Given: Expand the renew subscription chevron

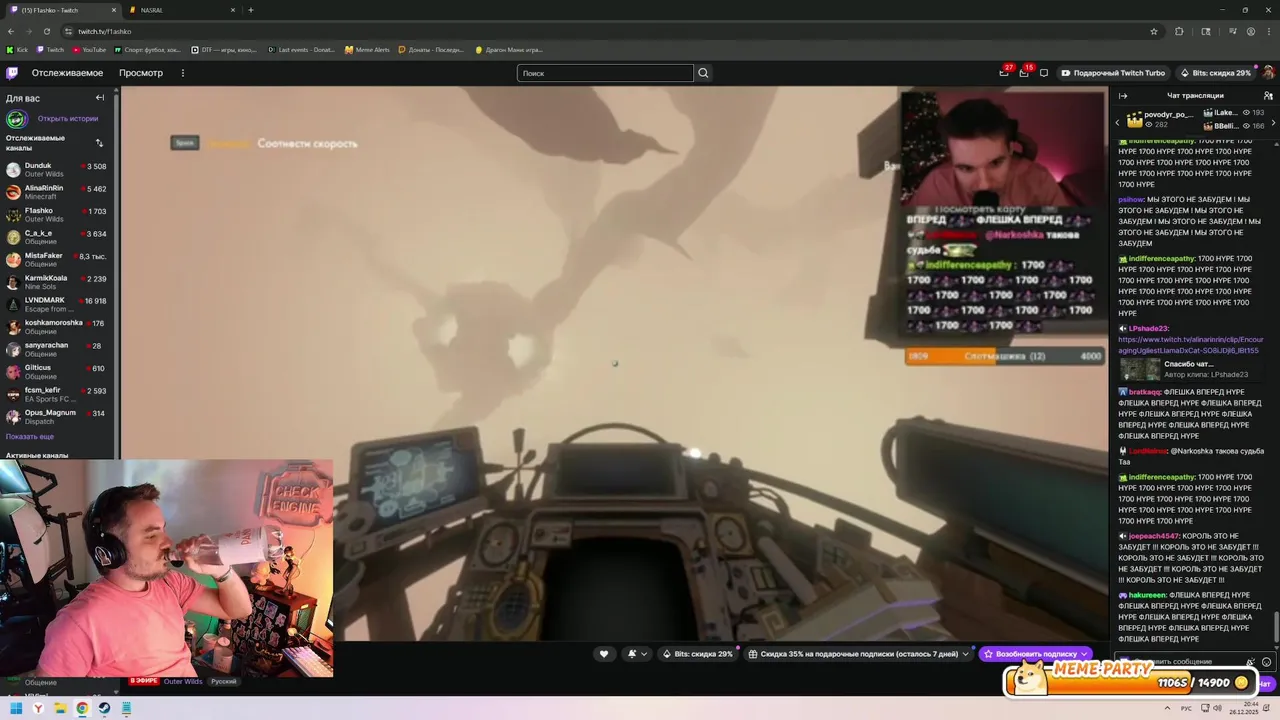Looking at the screenshot, I should pyautogui.click(x=1084, y=654).
